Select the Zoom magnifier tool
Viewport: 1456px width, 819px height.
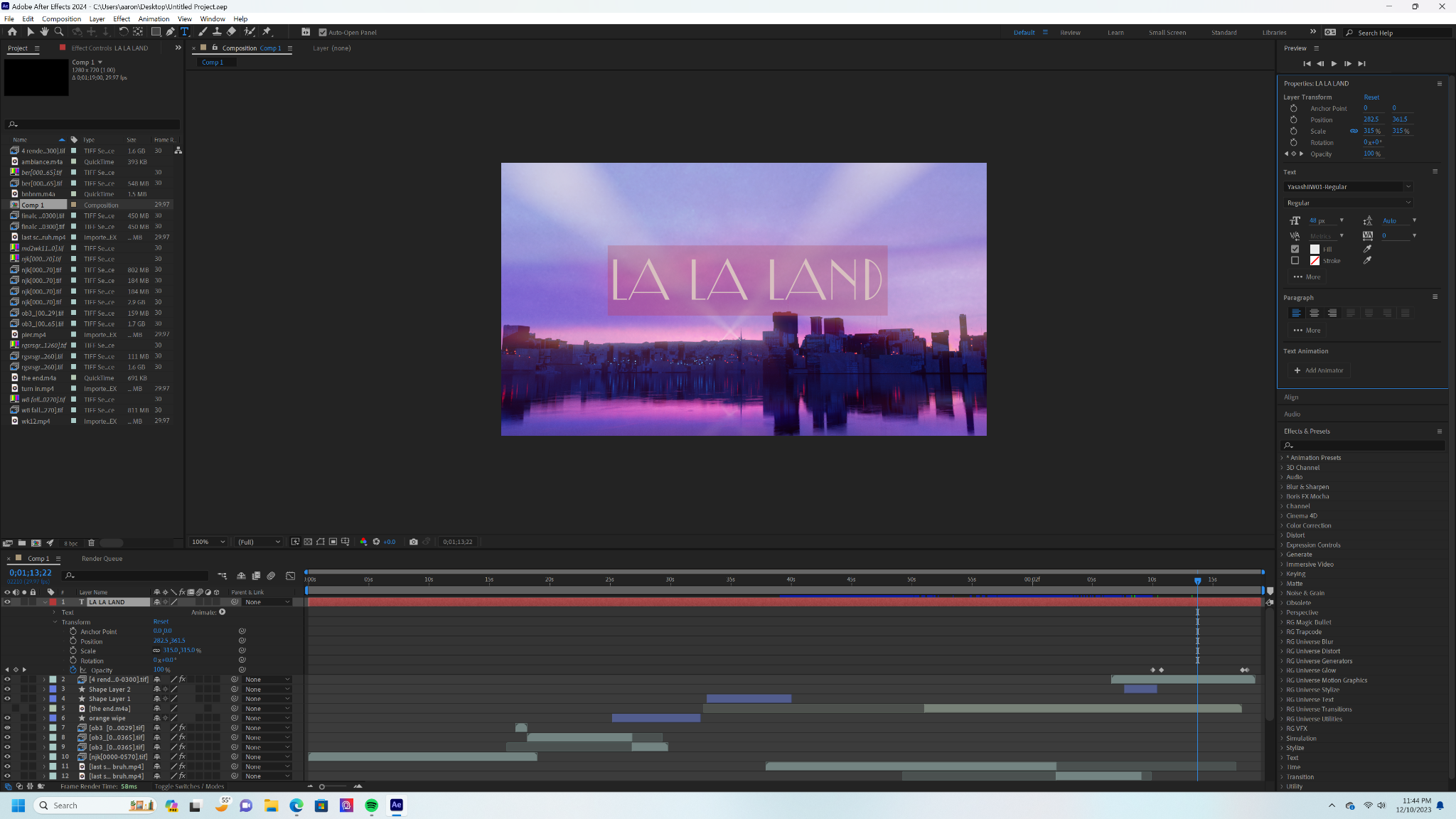(x=59, y=31)
